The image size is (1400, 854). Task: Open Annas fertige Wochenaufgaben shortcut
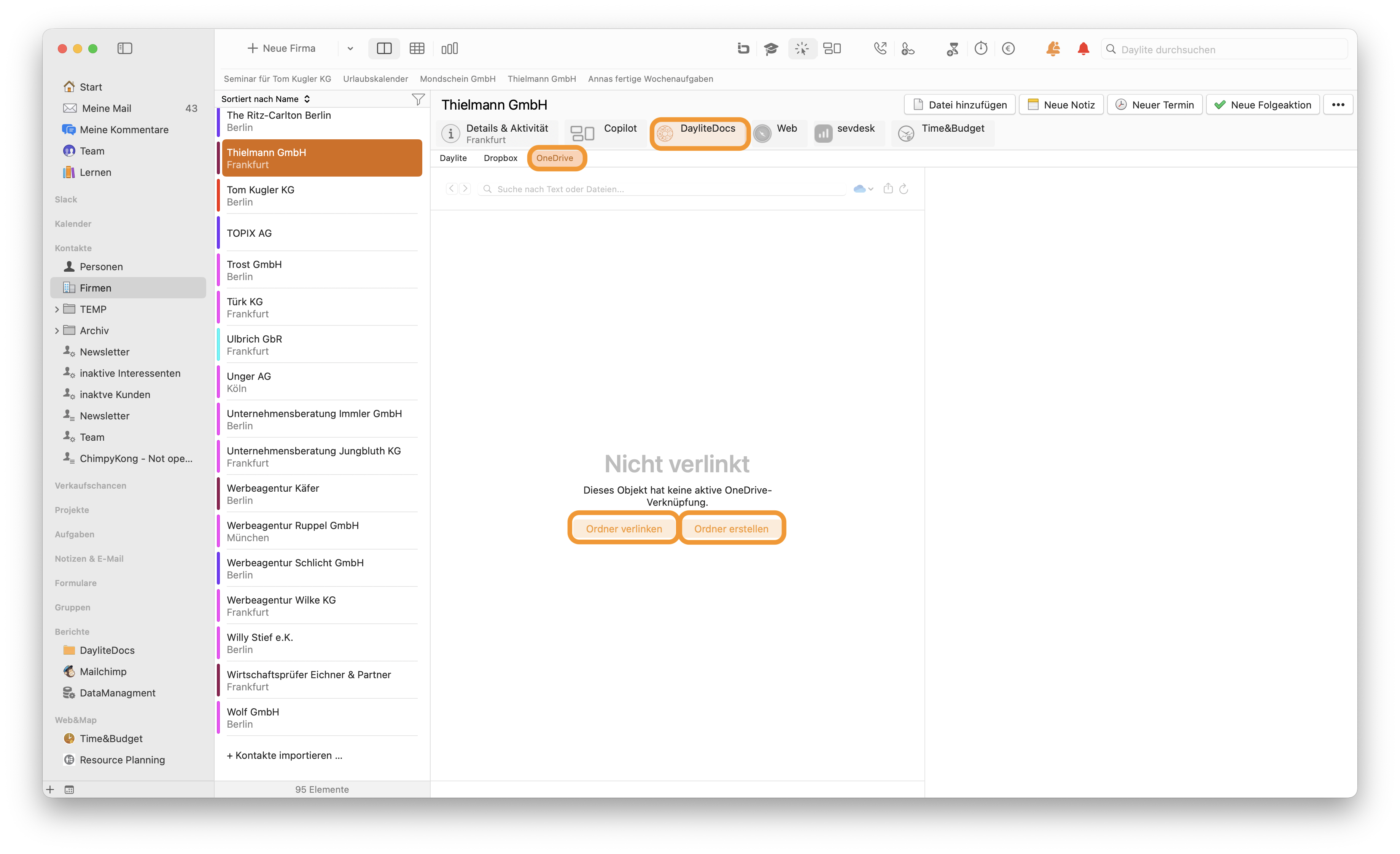point(651,79)
